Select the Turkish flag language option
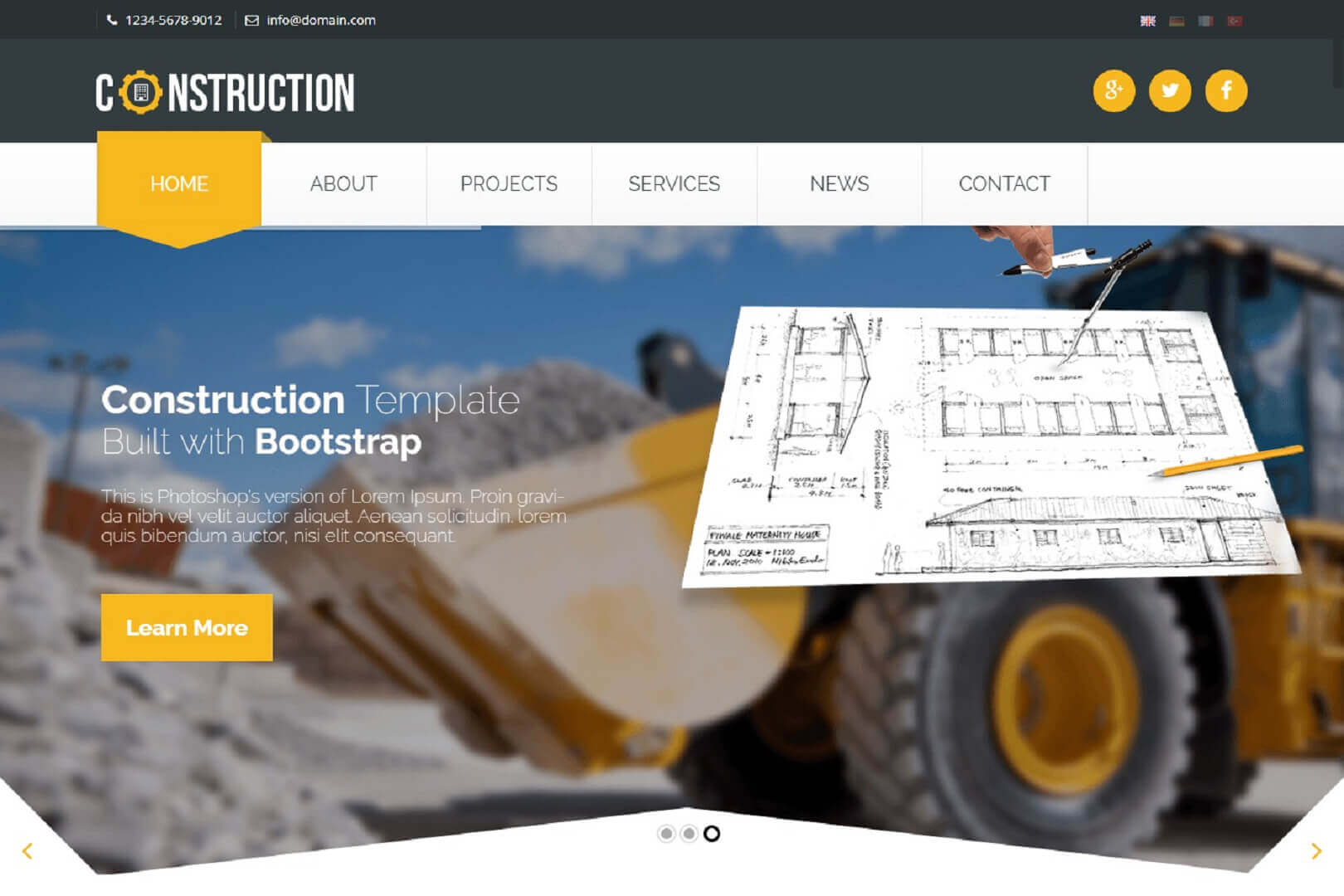The width and height of the screenshot is (1344, 896). click(x=1234, y=21)
